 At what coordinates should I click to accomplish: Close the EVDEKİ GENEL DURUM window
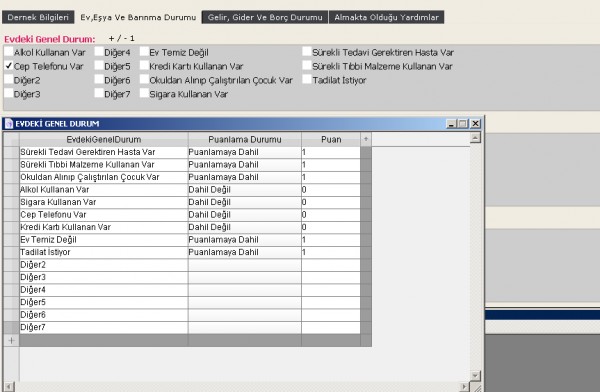click(475, 124)
